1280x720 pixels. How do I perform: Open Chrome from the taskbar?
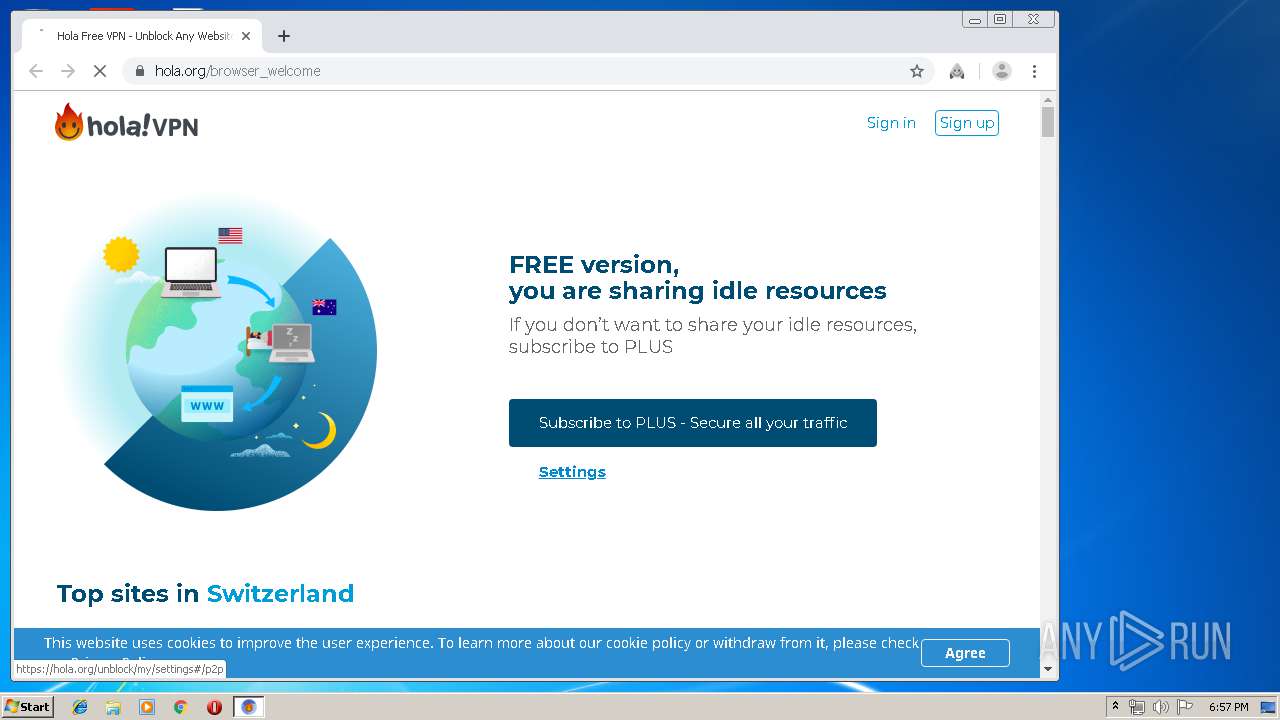click(x=180, y=707)
